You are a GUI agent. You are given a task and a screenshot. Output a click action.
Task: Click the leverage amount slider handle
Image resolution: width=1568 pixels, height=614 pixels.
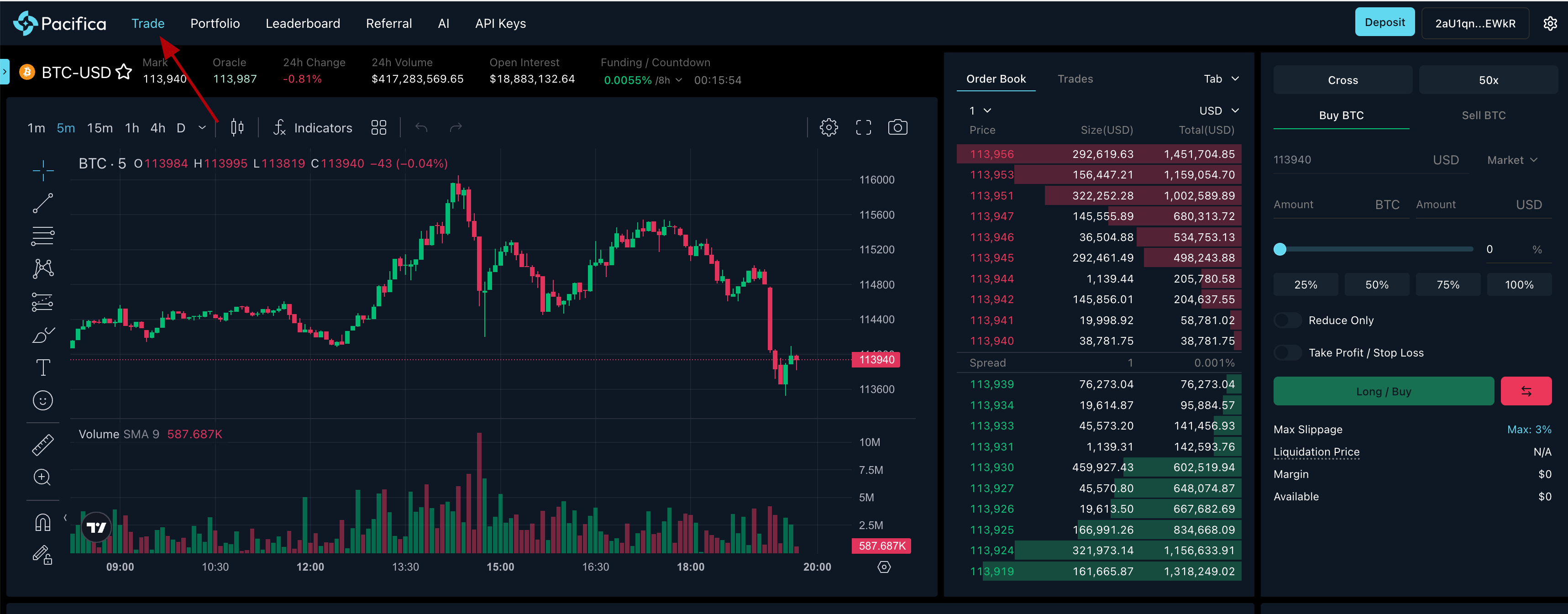[x=1280, y=250]
